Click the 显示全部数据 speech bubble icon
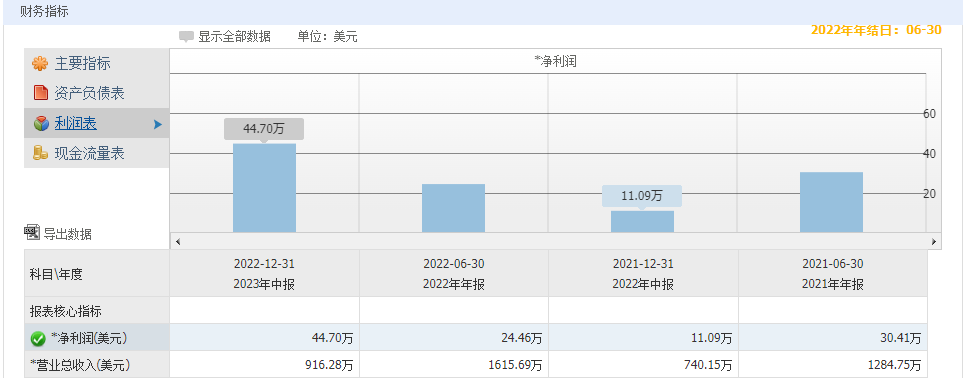This screenshot has width=966, height=378. pyautogui.click(x=187, y=37)
